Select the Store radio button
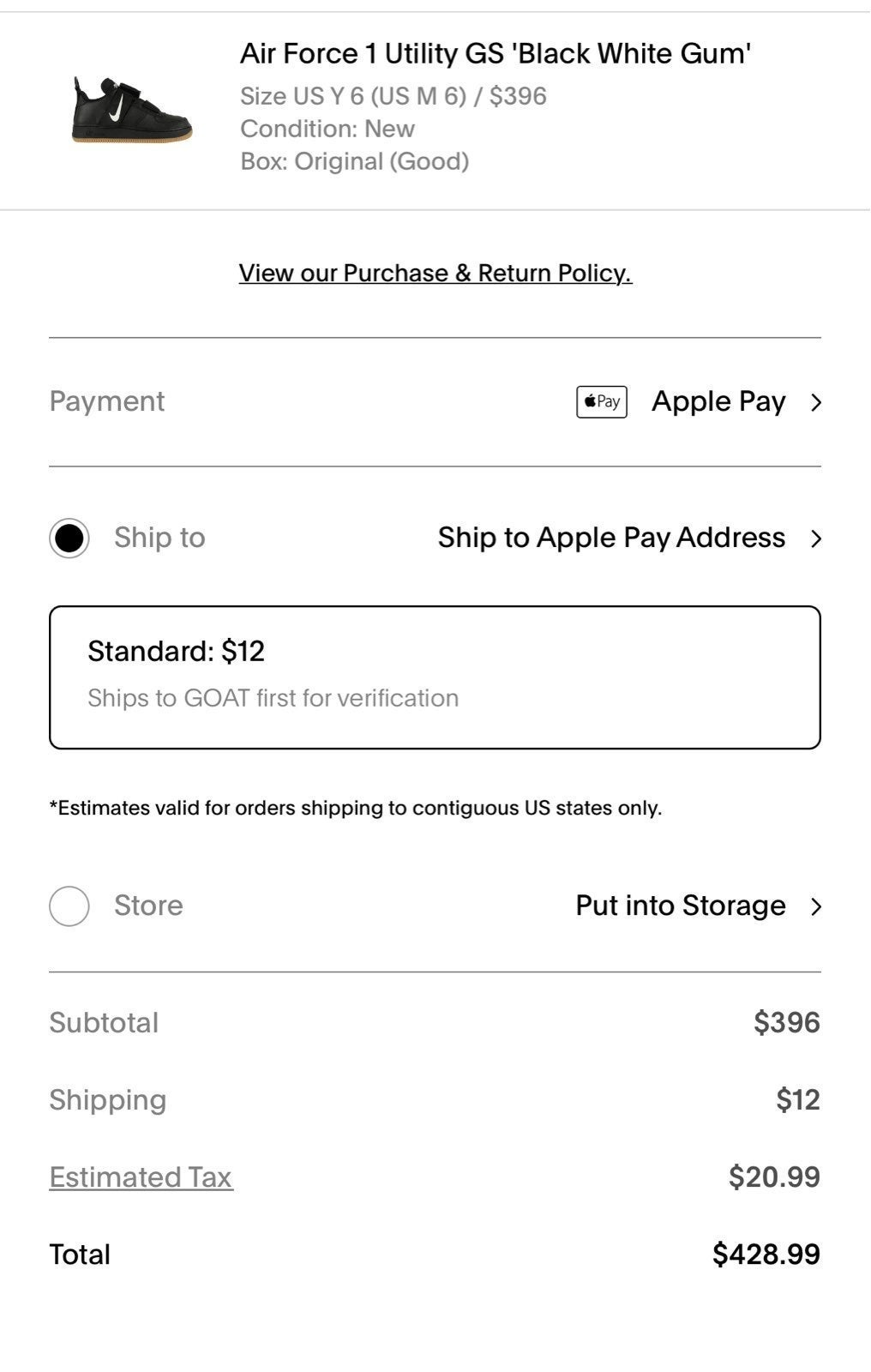871x1372 pixels. [x=69, y=906]
